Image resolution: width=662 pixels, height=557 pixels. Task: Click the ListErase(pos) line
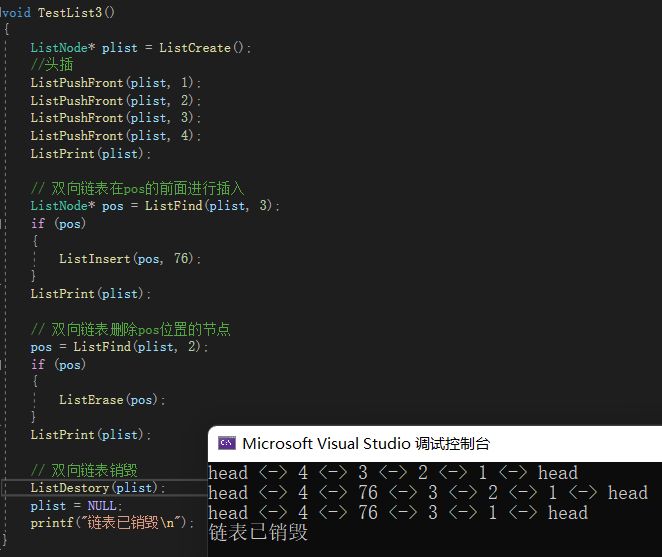tap(112, 399)
